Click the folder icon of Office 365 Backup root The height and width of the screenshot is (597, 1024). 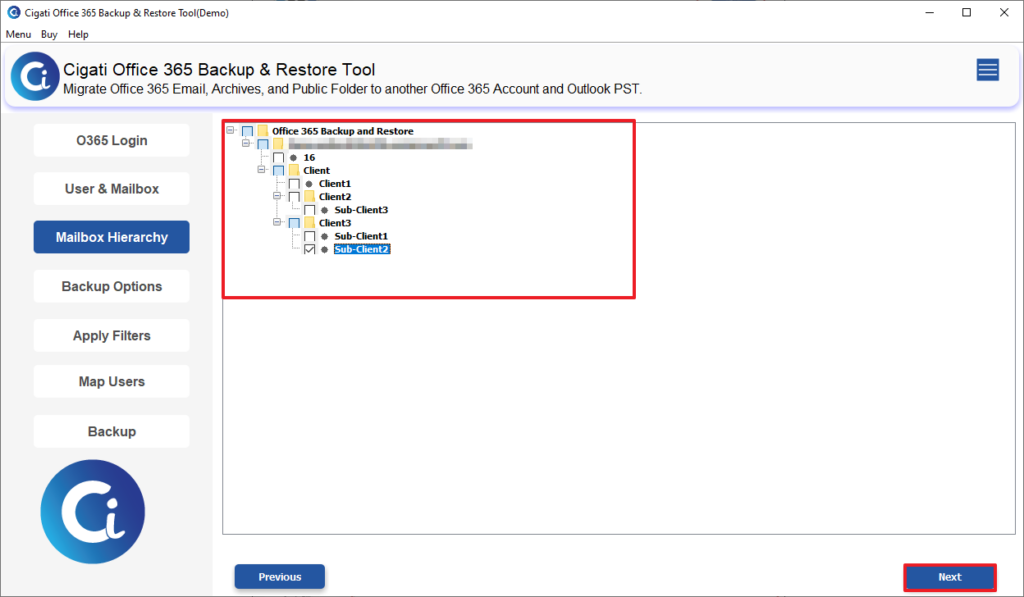263,131
